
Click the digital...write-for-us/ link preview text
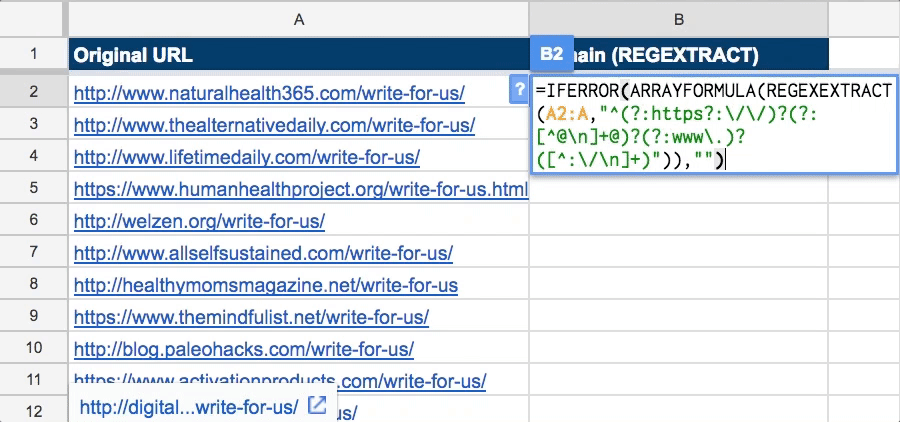189,407
